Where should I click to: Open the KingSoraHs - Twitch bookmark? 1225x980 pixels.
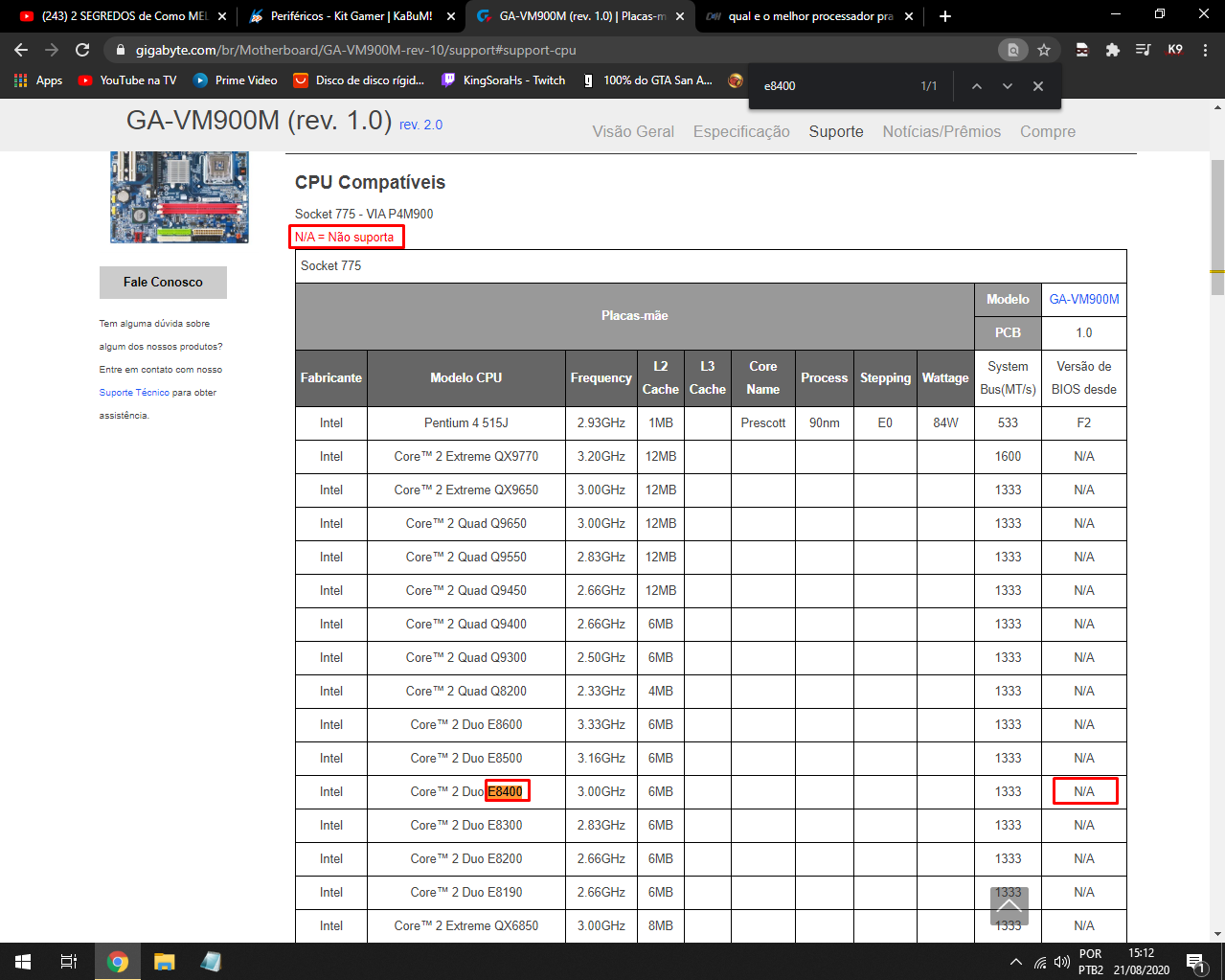(504, 80)
